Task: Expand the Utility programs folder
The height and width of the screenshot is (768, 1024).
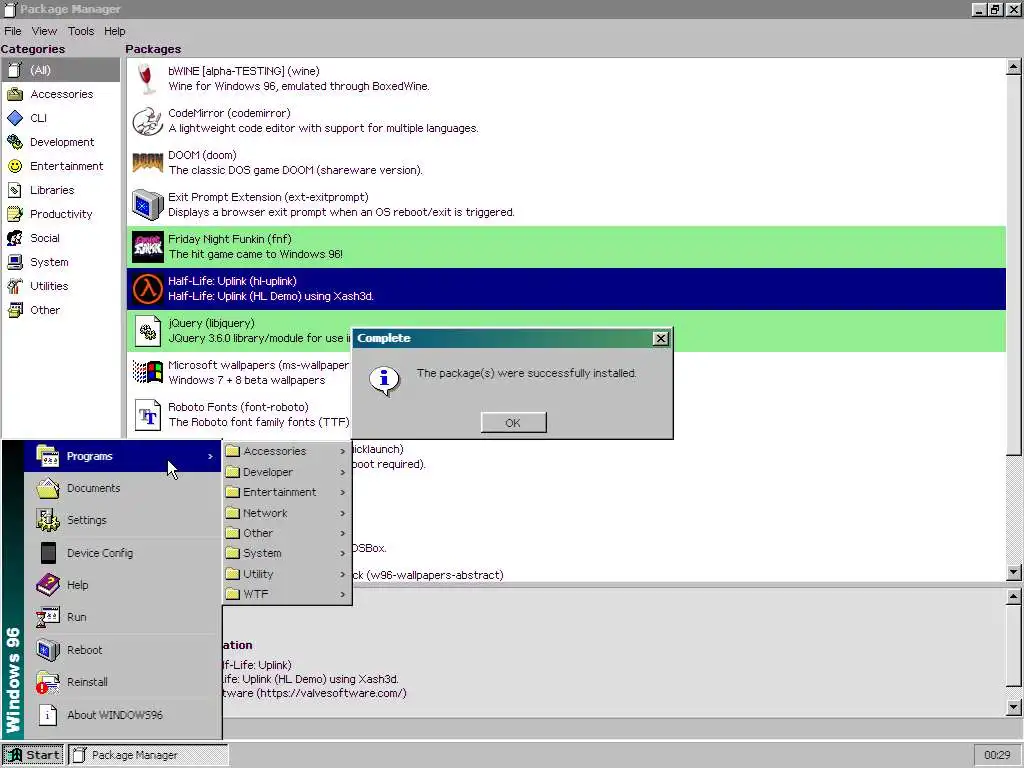Action: point(287,574)
